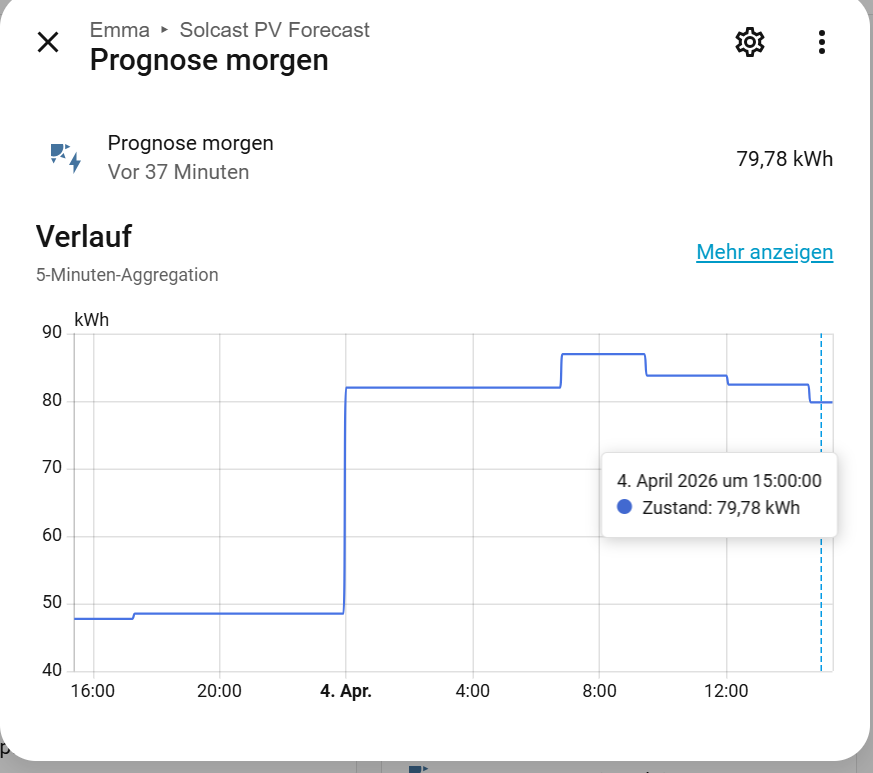The width and height of the screenshot is (873, 773).
Task: Click the 16:00 time axis label
Action: coord(92,691)
